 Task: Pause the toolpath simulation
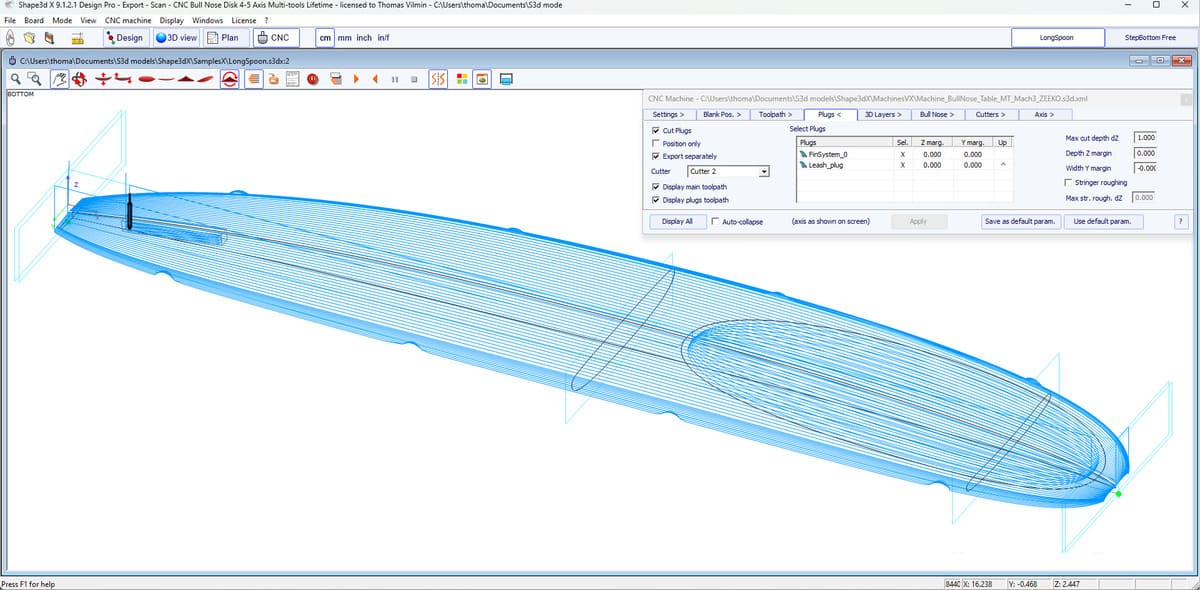point(395,78)
